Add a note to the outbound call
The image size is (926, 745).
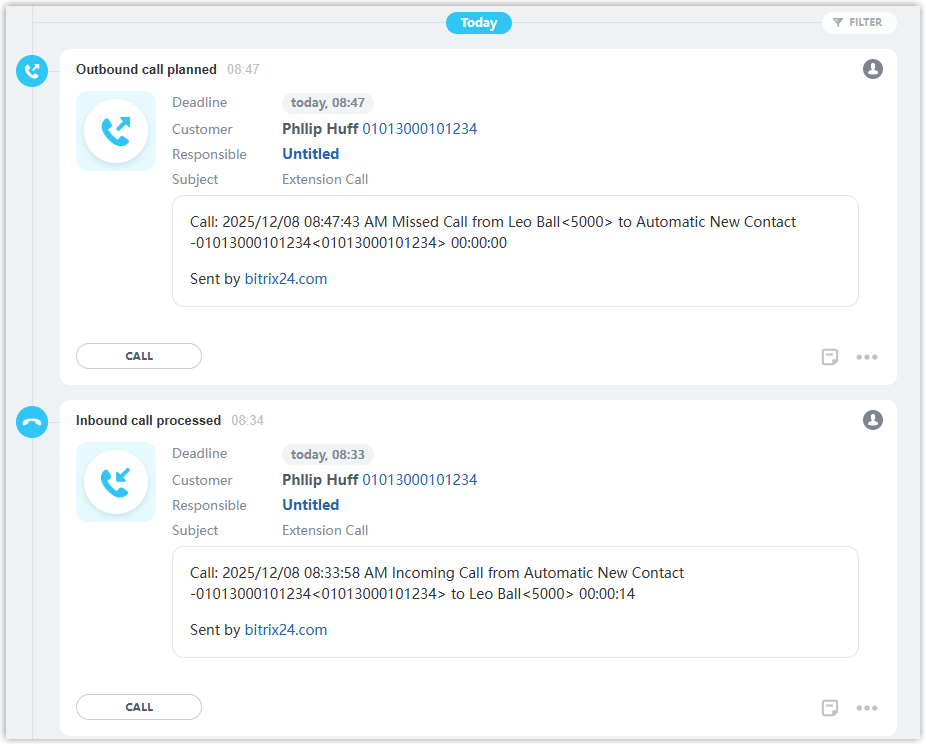point(830,357)
